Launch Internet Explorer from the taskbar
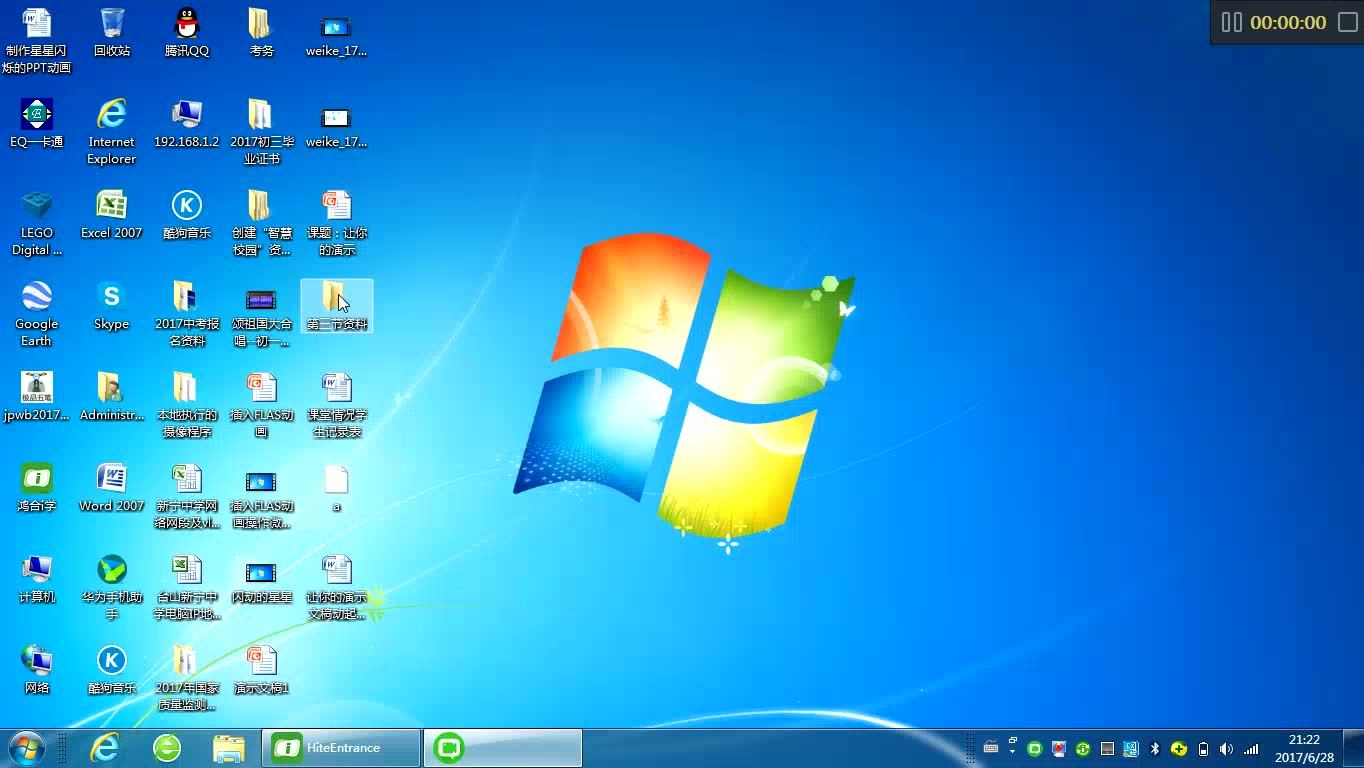1364x768 pixels. 105,748
